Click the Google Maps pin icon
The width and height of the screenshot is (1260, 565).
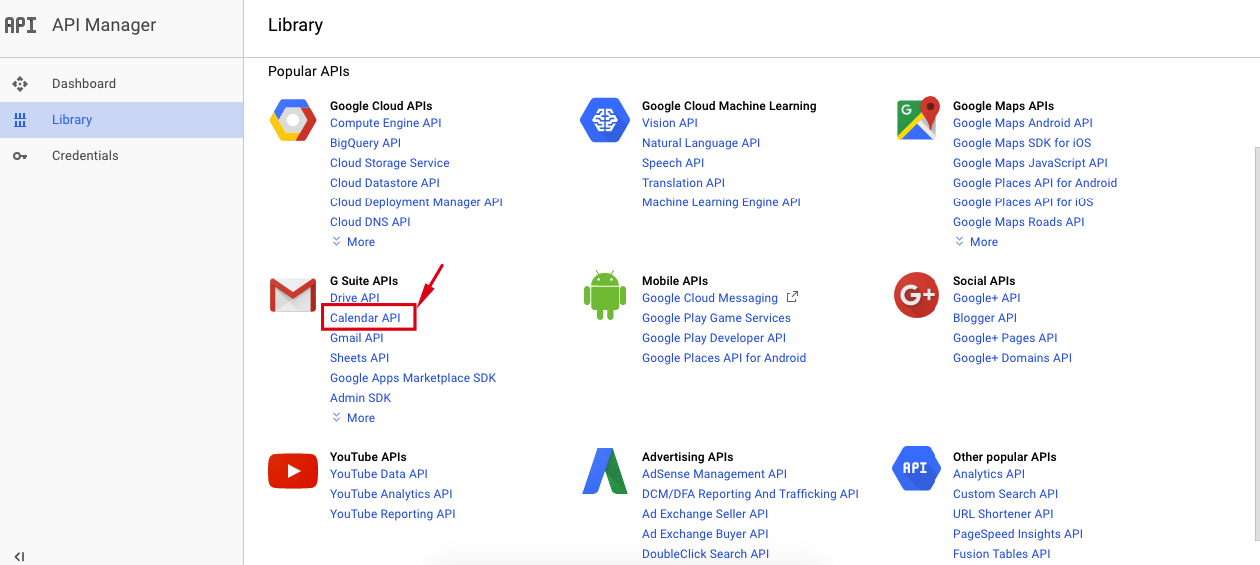coord(917,119)
